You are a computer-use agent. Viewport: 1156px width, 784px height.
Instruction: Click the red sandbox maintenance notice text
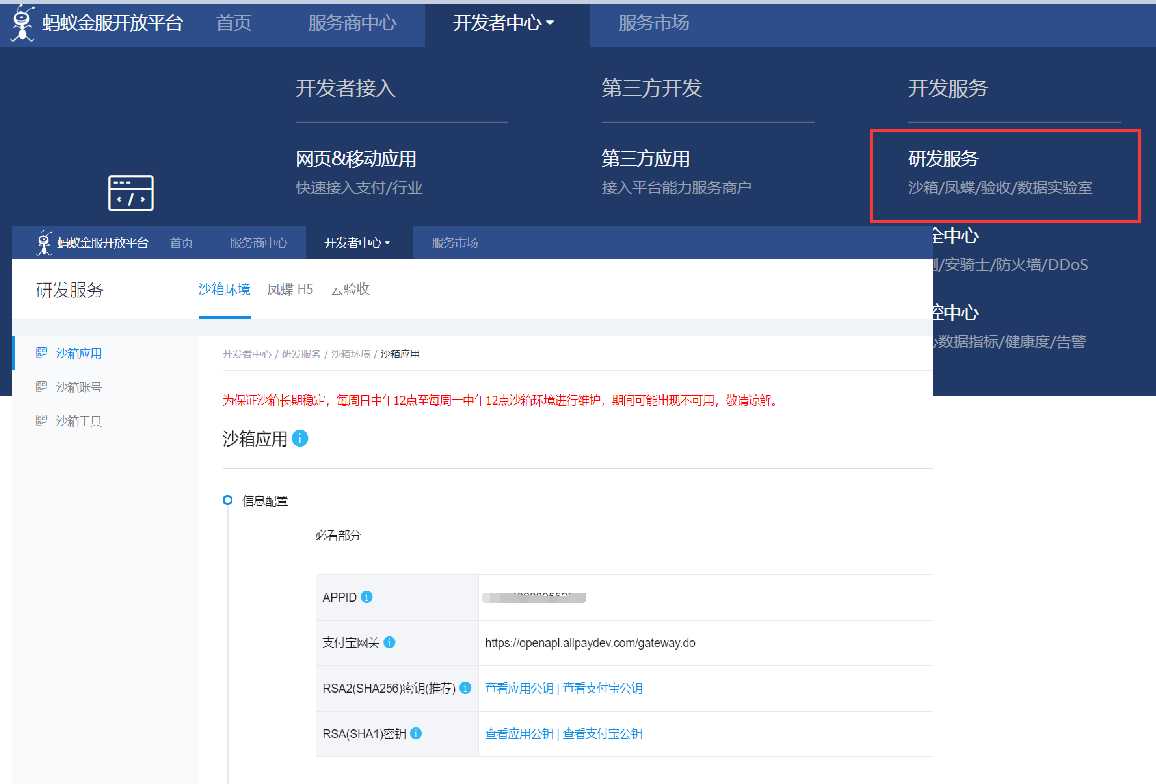[x=499, y=400]
